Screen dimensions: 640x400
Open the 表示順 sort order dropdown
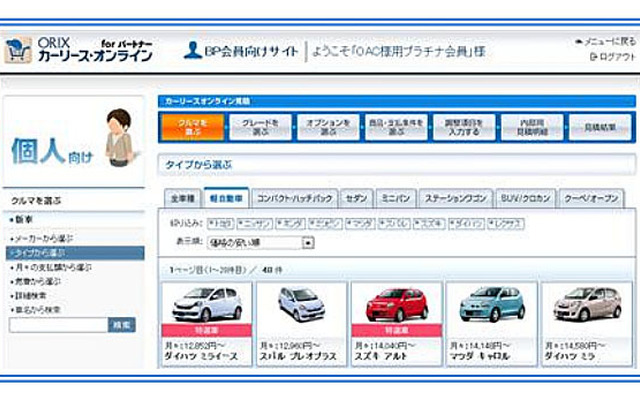click(x=261, y=243)
